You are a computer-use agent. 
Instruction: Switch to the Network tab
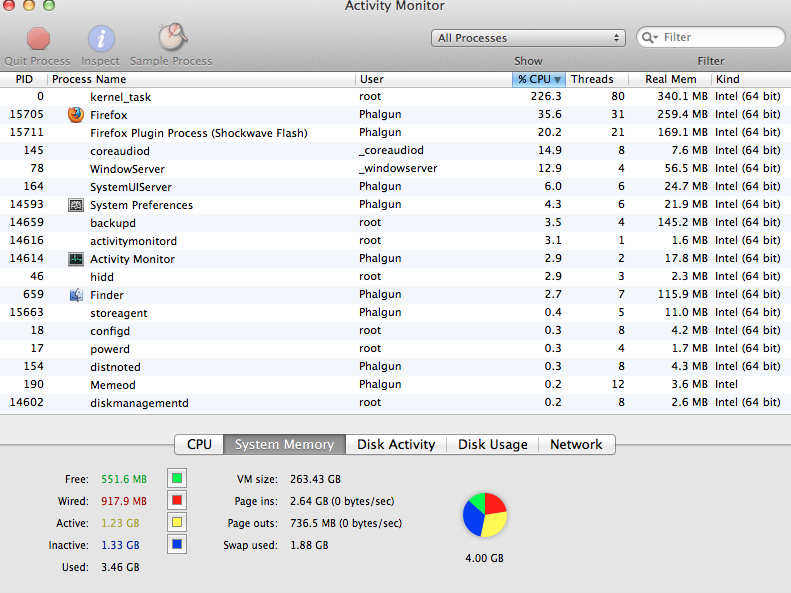(x=577, y=444)
